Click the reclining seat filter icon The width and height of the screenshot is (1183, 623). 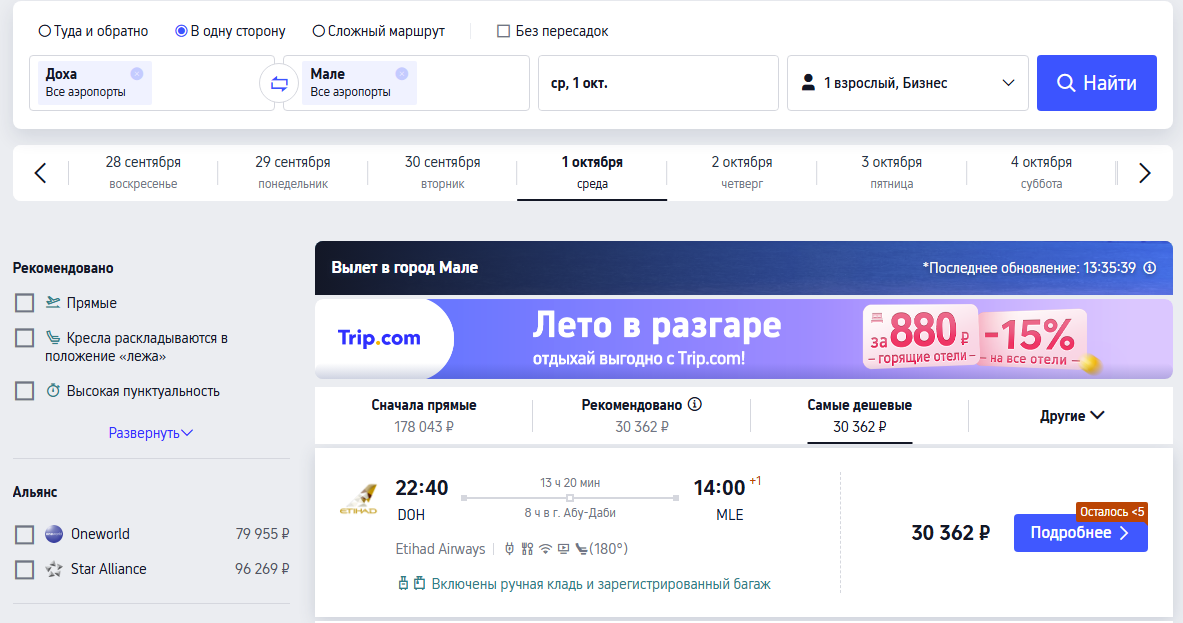[53, 338]
